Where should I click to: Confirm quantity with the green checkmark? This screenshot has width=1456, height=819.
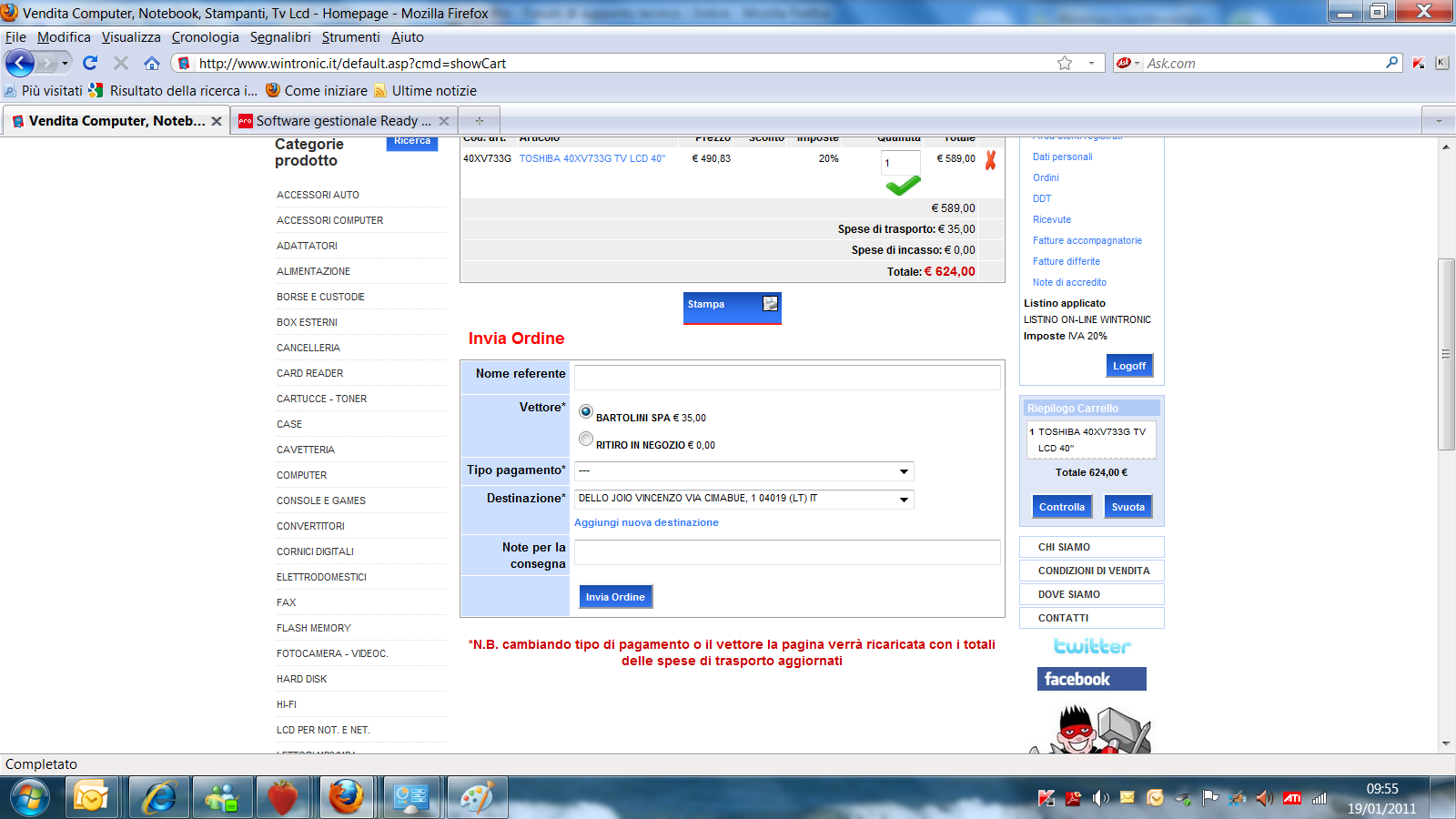click(903, 186)
